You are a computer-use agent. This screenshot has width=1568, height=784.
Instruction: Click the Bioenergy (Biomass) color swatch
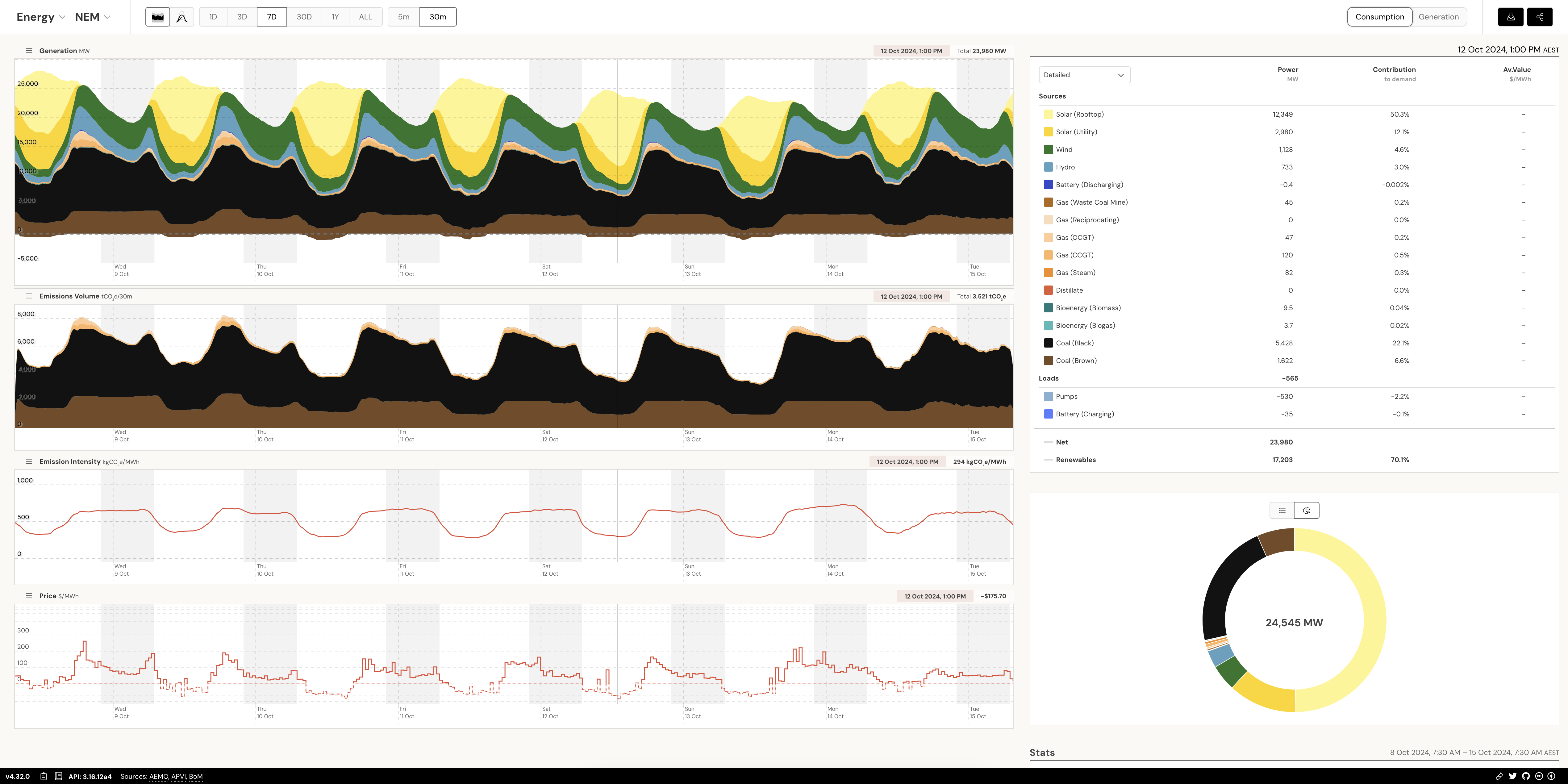click(1048, 308)
